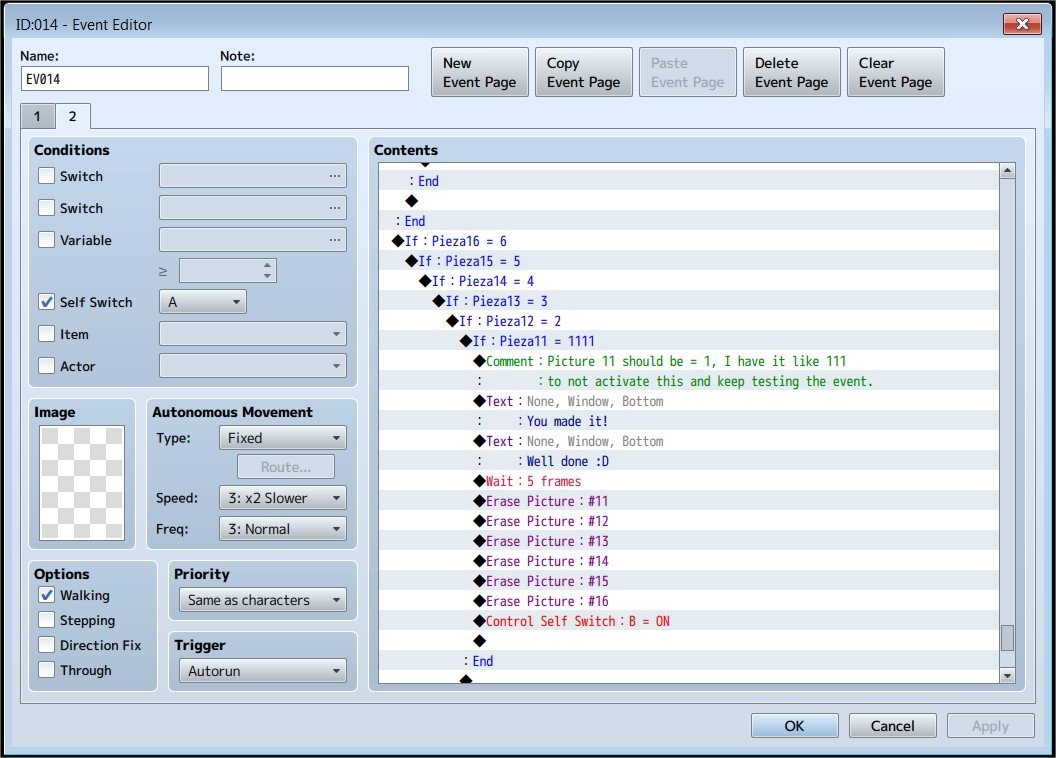1056x758 pixels.
Task: Click the empty Note field
Action: [x=315, y=79]
